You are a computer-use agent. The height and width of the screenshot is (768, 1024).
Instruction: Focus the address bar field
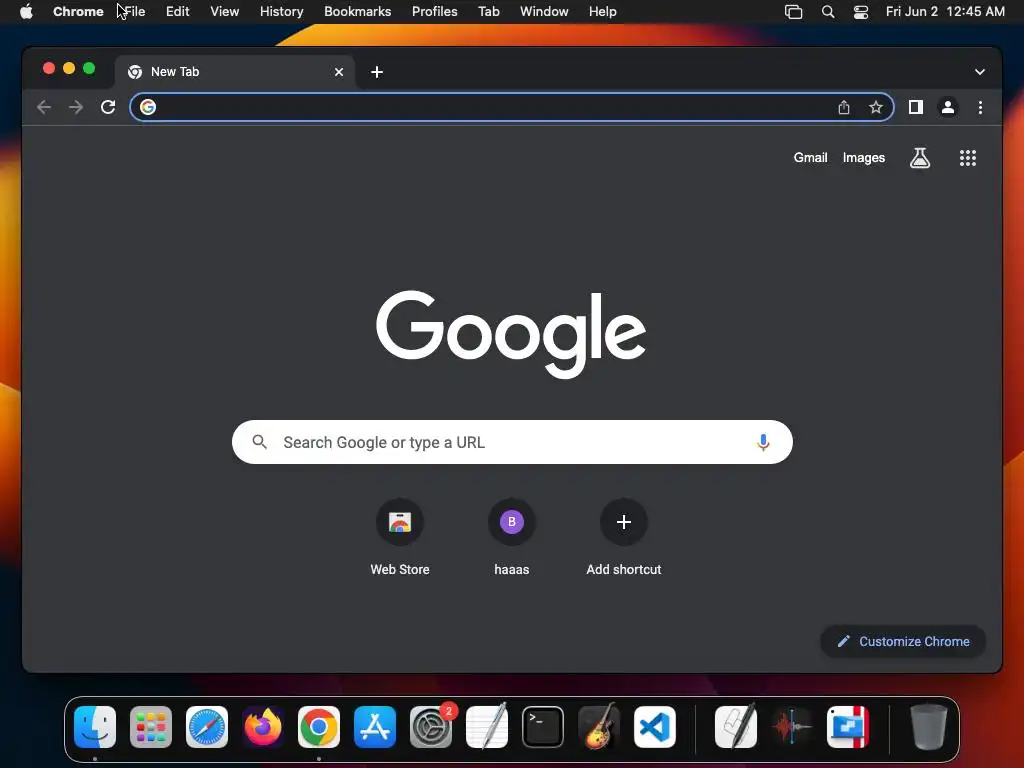[x=511, y=107]
